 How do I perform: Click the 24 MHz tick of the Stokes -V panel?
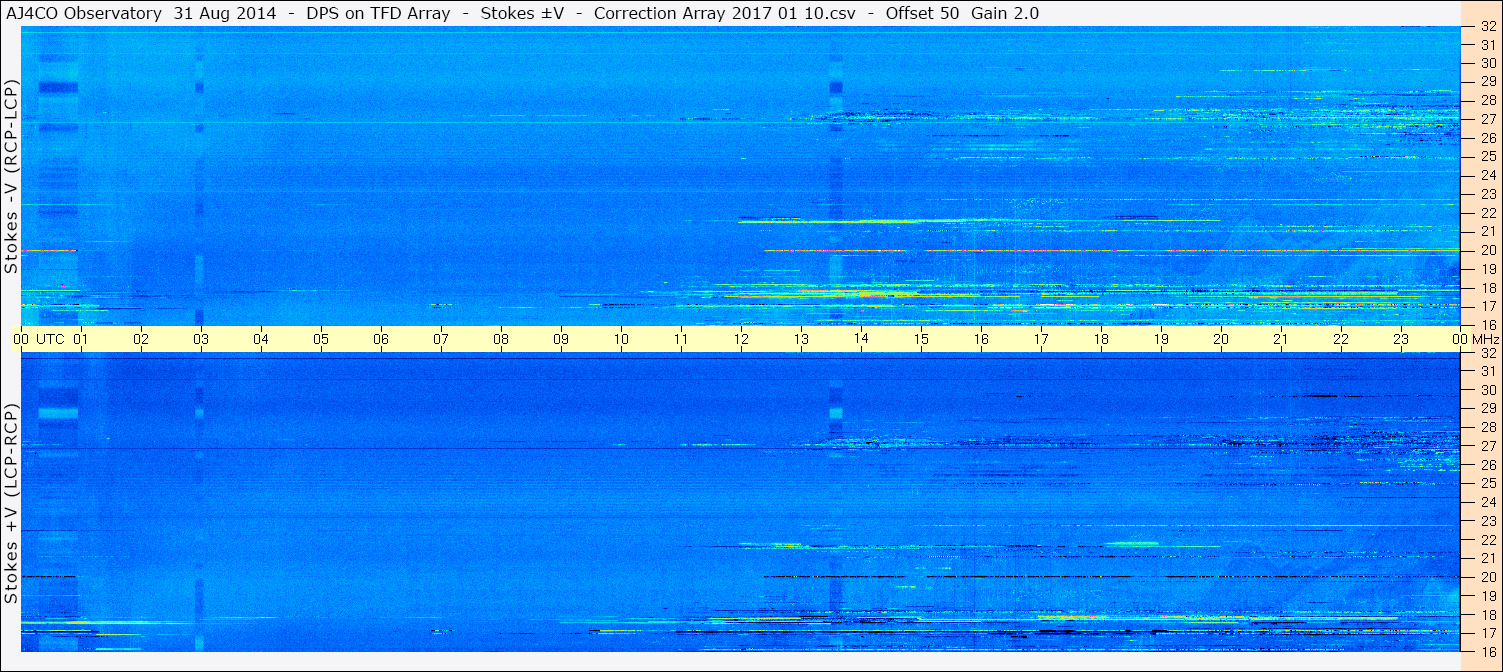pyautogui.click(x=1487, y=175)
